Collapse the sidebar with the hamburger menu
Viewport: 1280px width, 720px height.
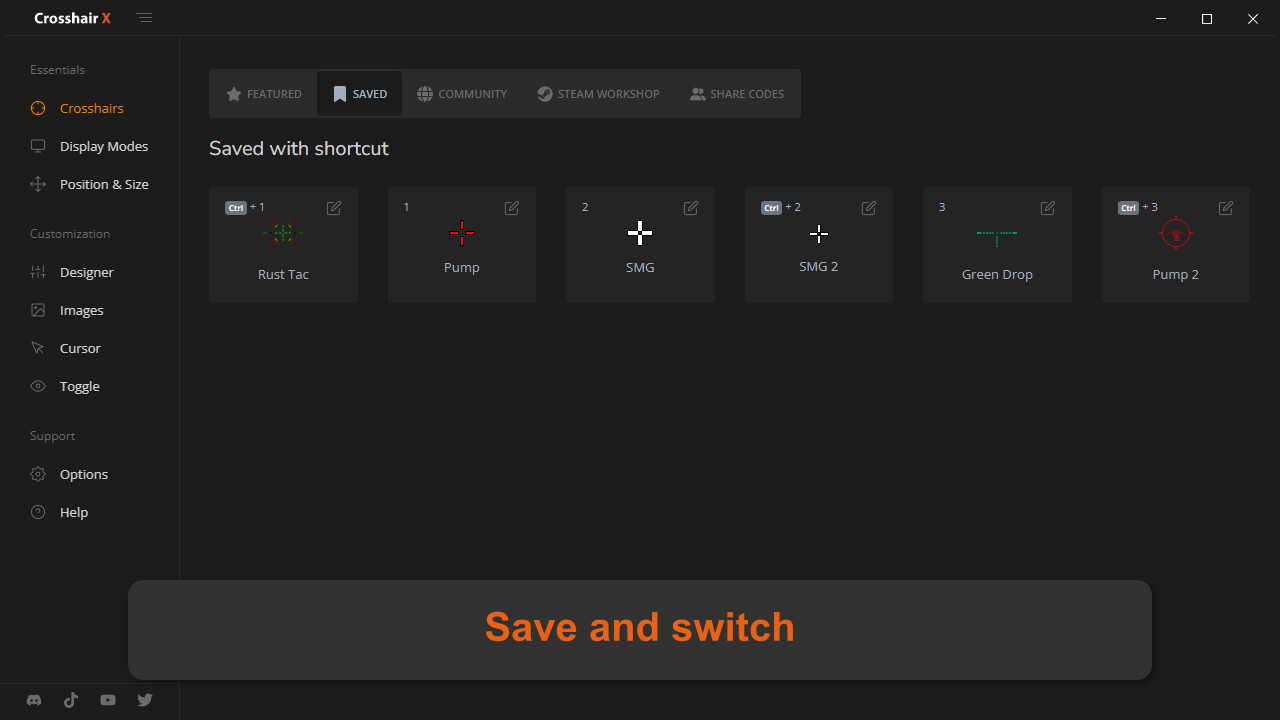coord(145,18)
